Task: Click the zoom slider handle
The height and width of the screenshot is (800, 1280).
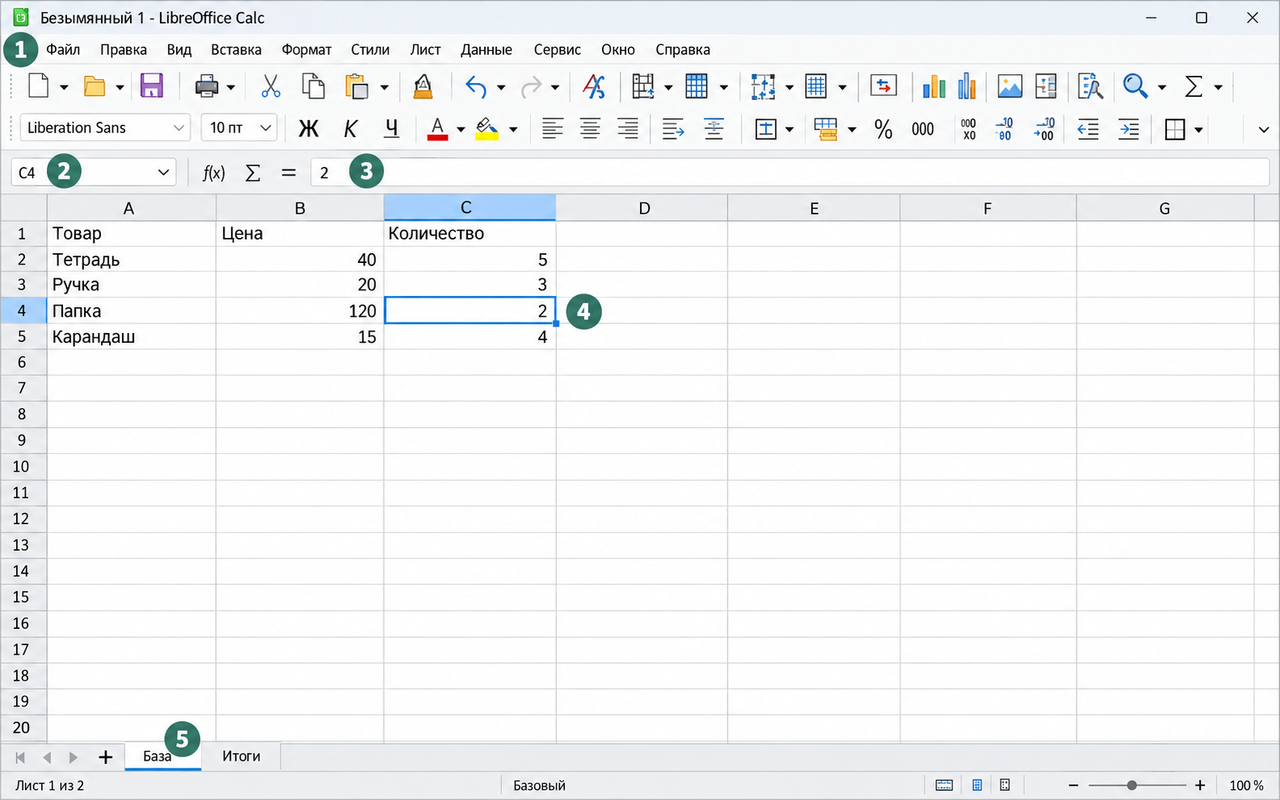Action: [x=1131, y=786]
